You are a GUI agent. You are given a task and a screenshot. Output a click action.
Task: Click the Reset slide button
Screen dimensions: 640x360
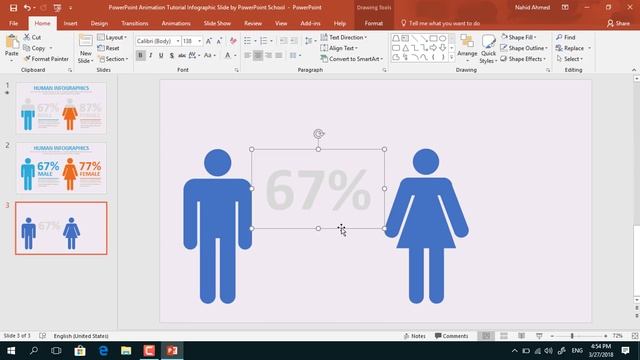pos(109,48)
